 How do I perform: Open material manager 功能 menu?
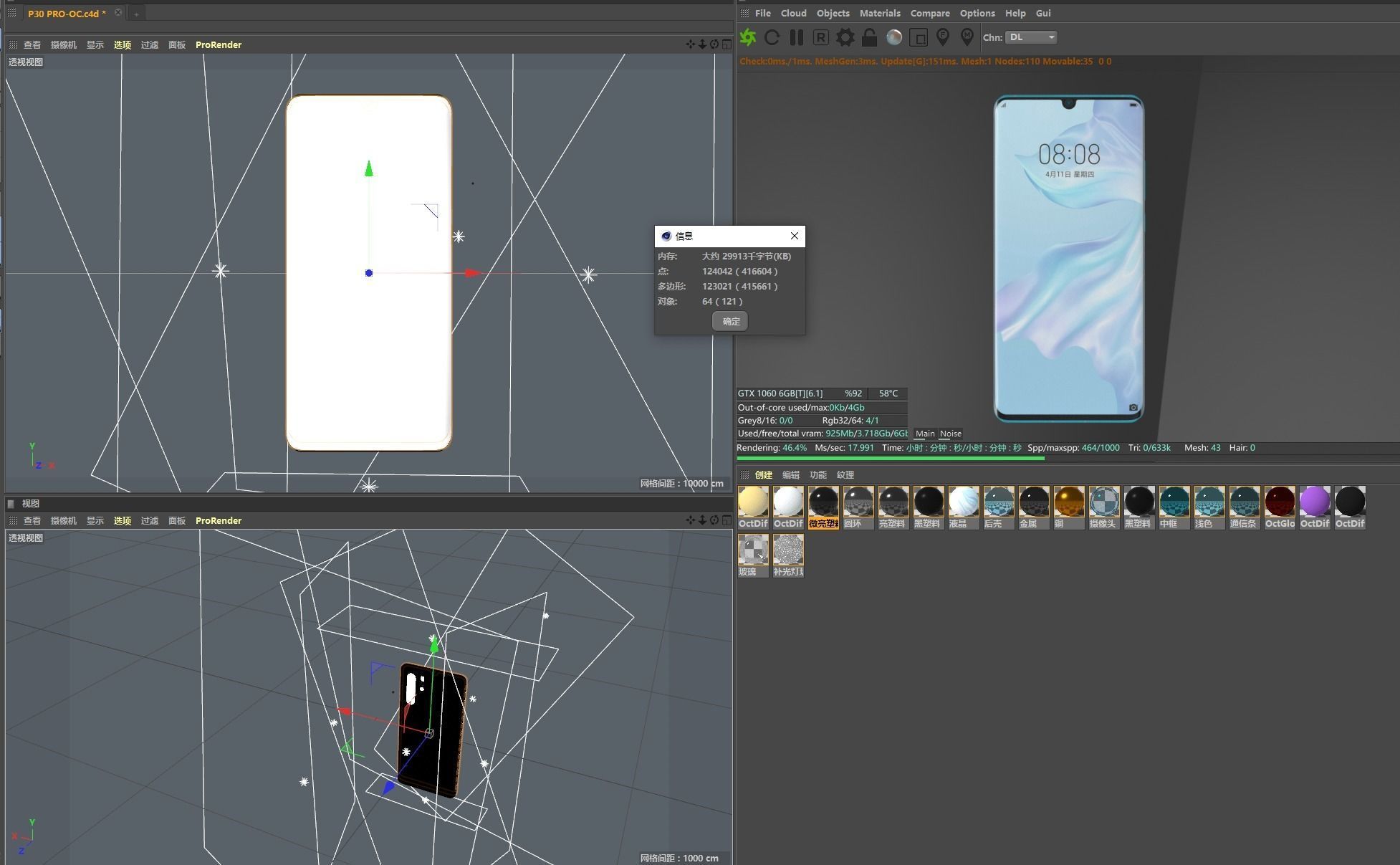[x=818, y=474]
